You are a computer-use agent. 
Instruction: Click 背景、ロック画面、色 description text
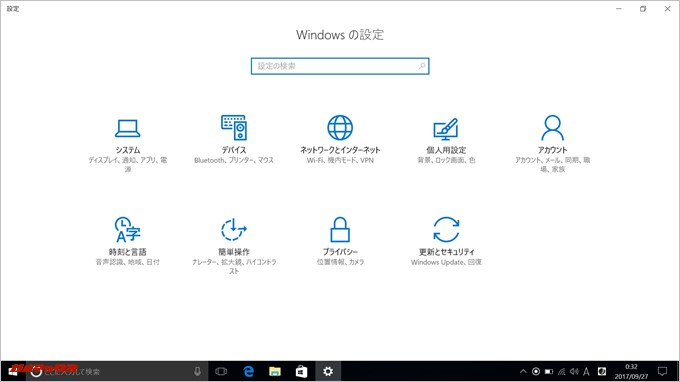pos(446,160)
